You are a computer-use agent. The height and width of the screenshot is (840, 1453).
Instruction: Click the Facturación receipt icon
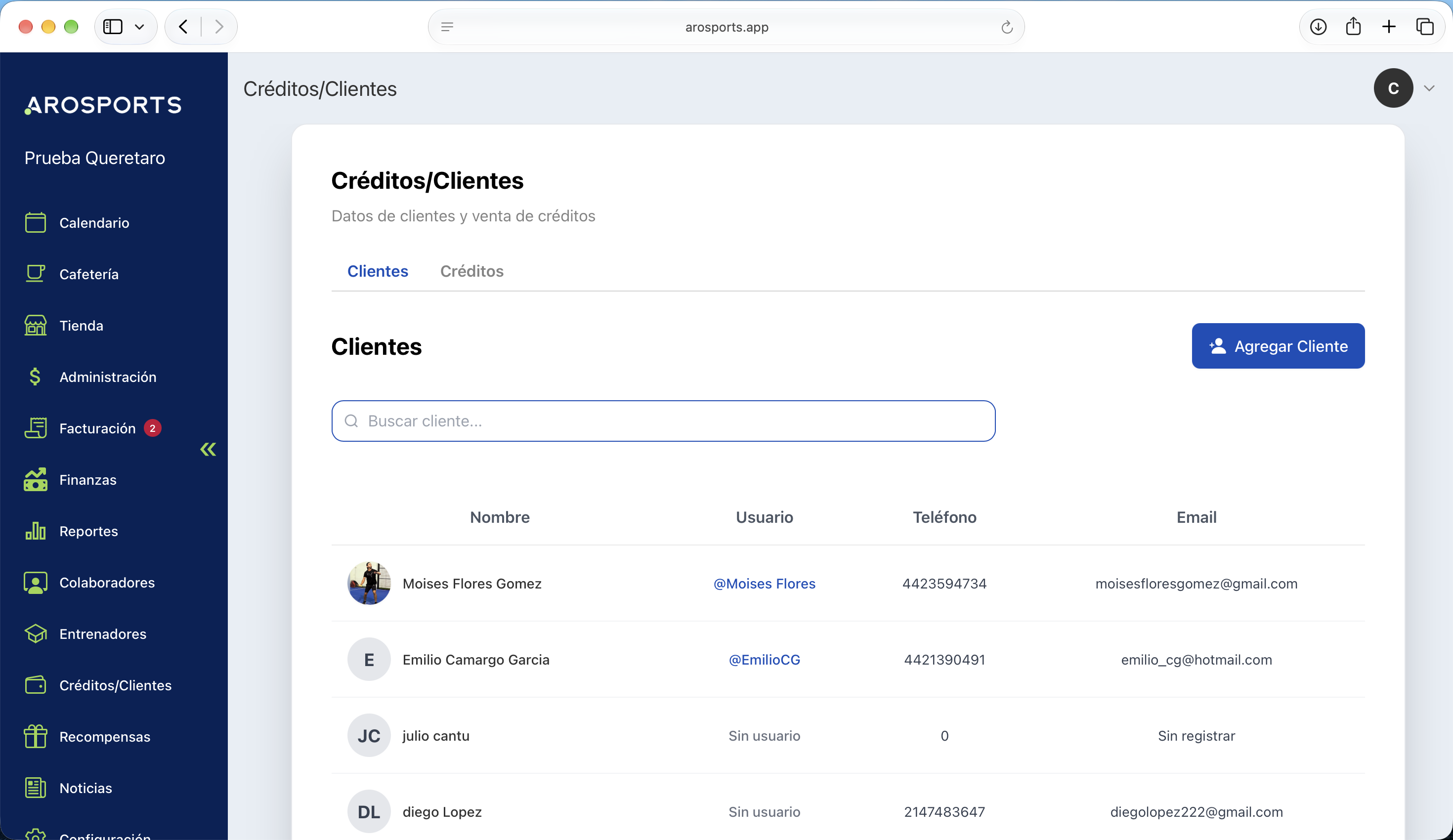(35, 428)
